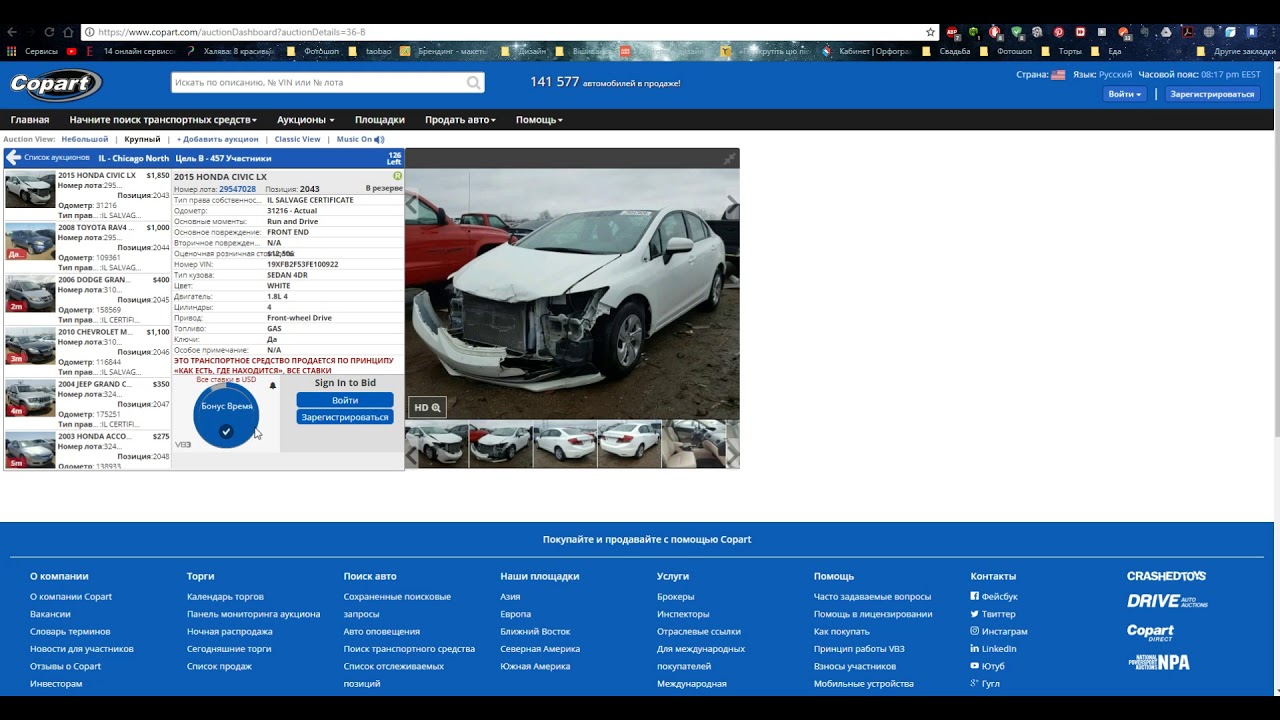Screen dimensions: 1280x720
Task: Switch auction view to Небольшой
Action: click(85, 139)
